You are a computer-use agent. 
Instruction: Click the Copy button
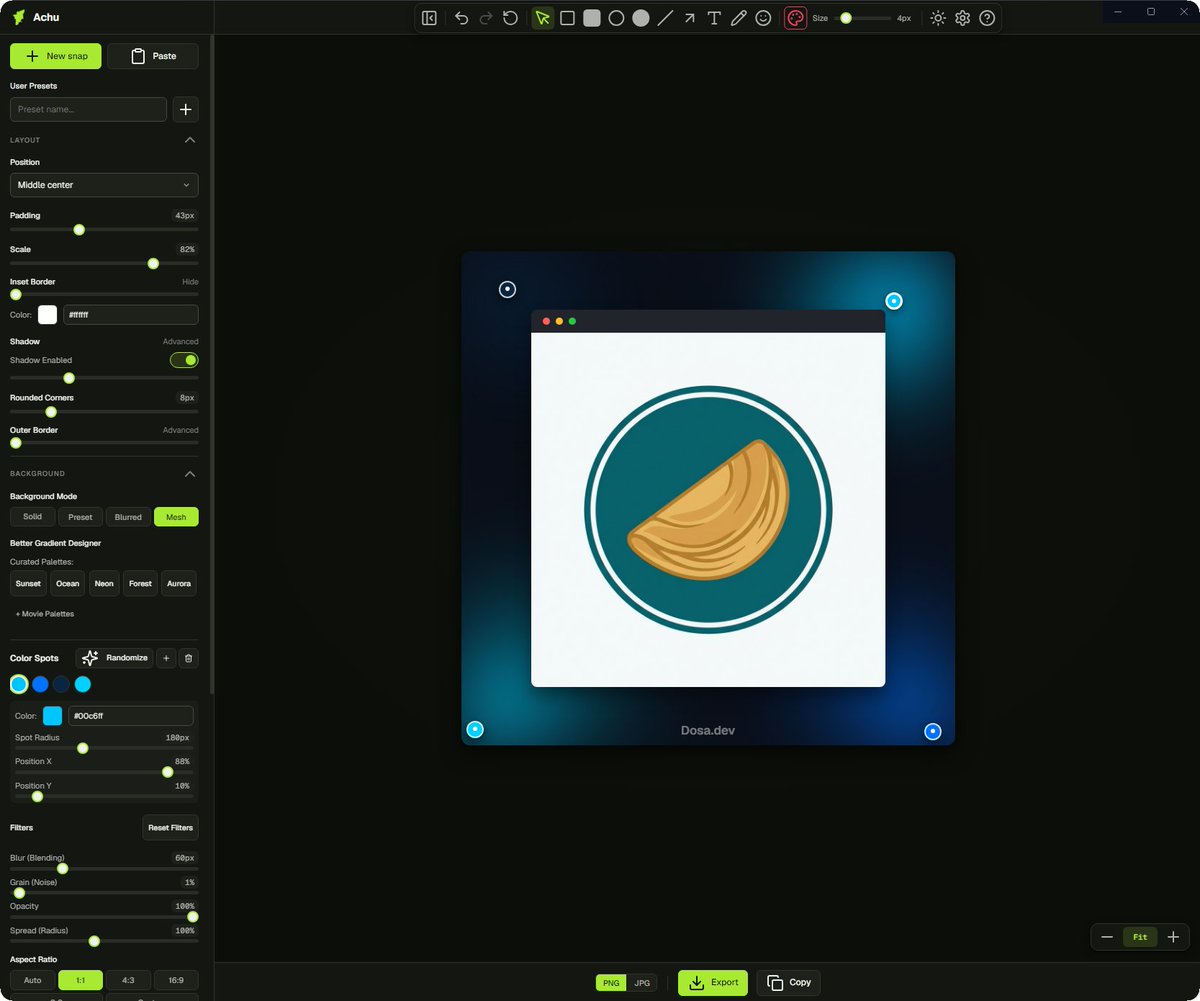click(789, 983)
